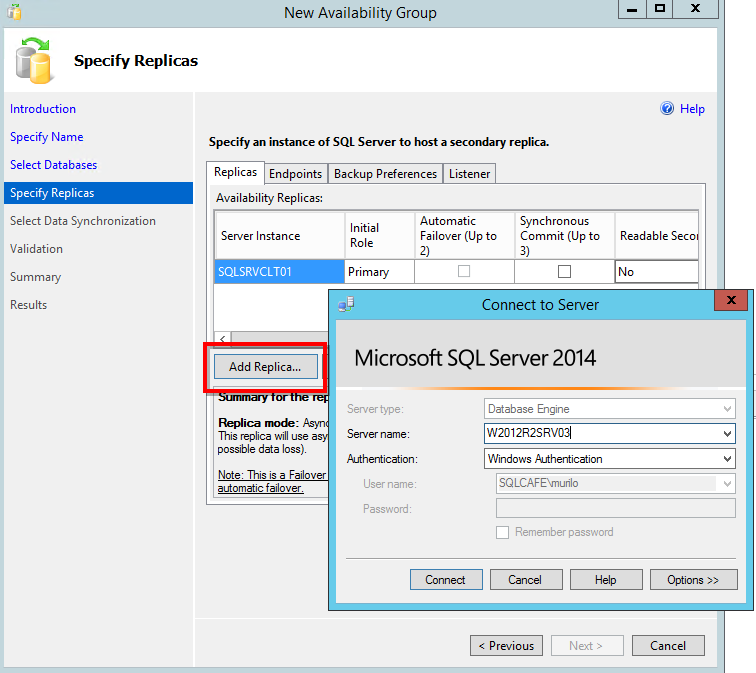This screenshot has height=673, width=756.
Task: Click Options button to expand settings
Action: pos(692,580)
